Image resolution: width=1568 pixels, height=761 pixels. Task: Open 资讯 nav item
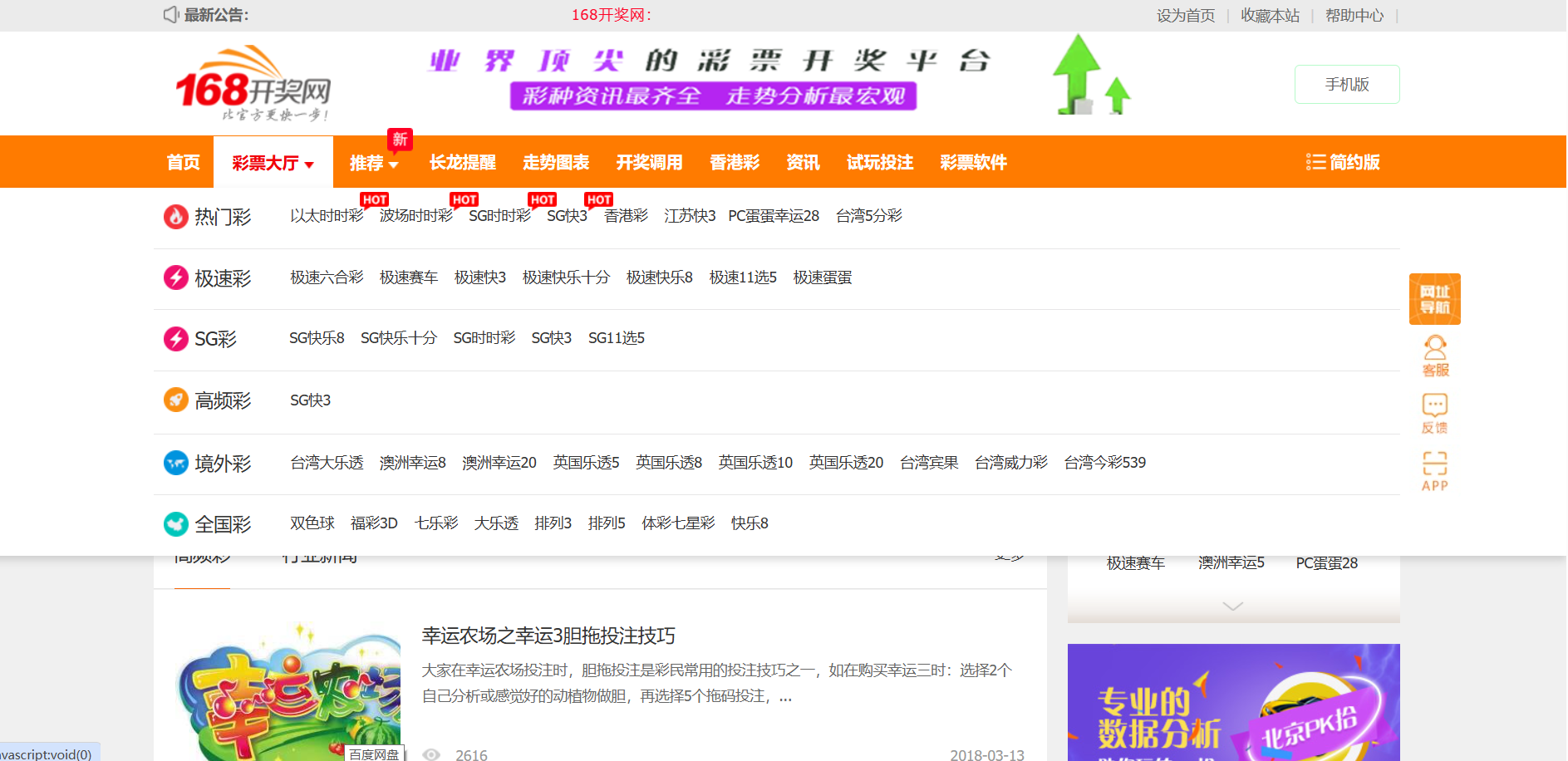[x=803, y=162]
